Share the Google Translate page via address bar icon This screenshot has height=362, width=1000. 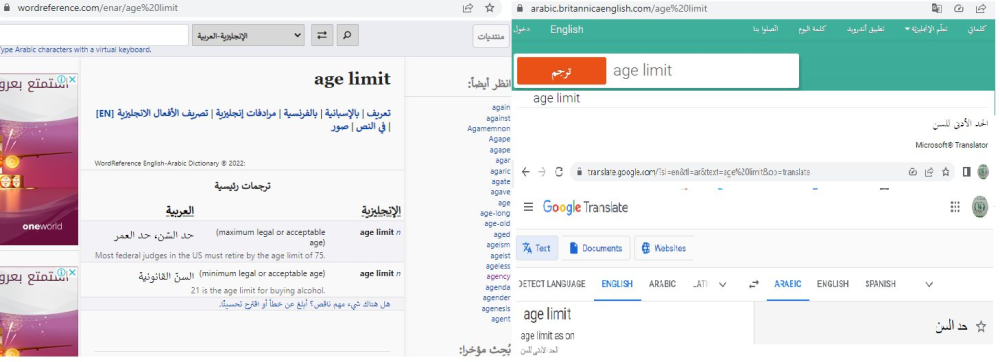[x=929, y=171]
